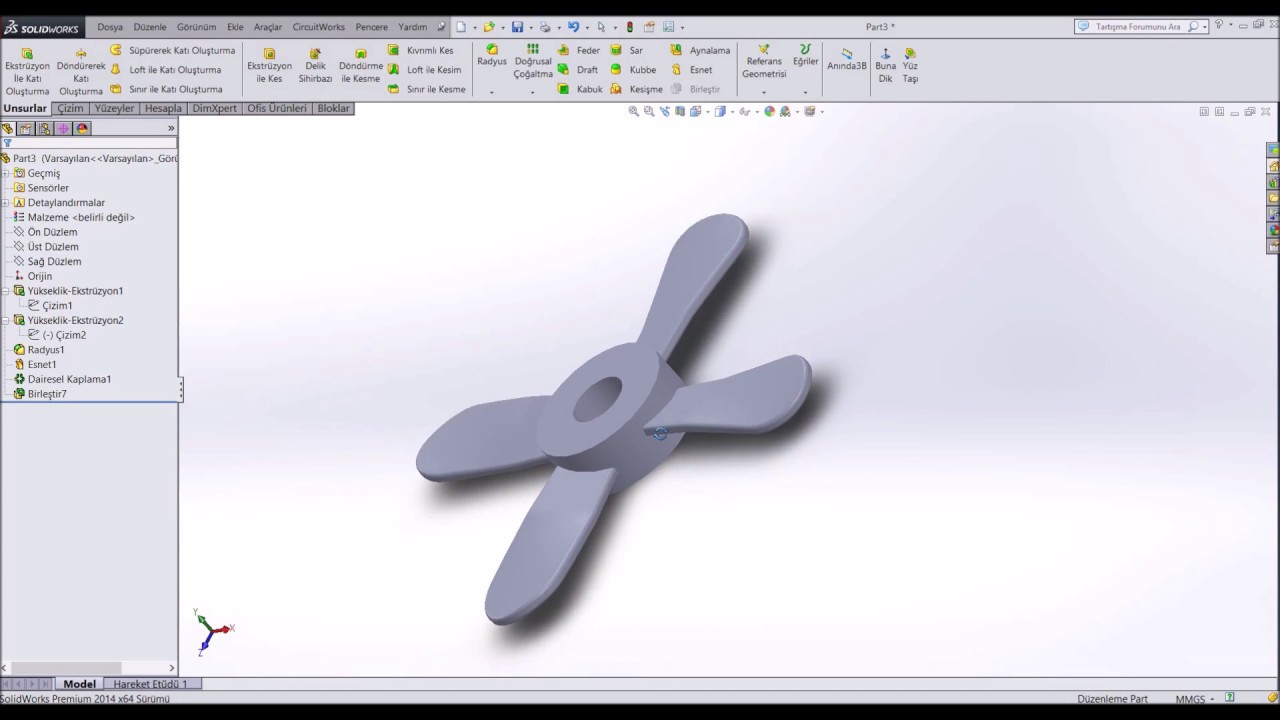Click the Tartışma Forumunu Ara search box

click(1140, 27)
